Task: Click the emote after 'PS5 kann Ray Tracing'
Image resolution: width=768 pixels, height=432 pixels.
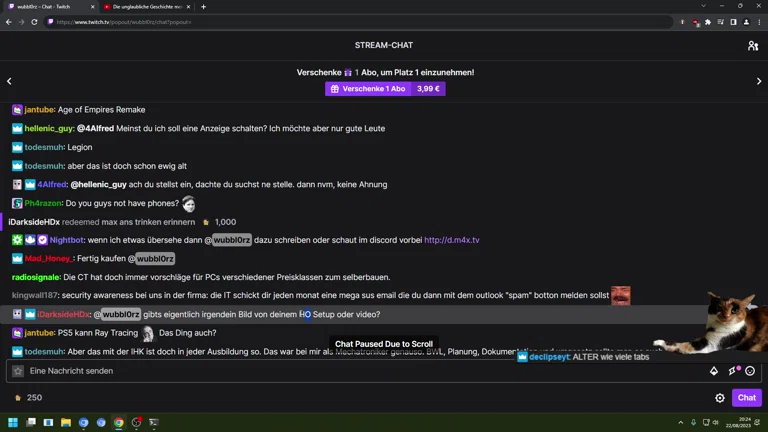Action: coord(148,334)
